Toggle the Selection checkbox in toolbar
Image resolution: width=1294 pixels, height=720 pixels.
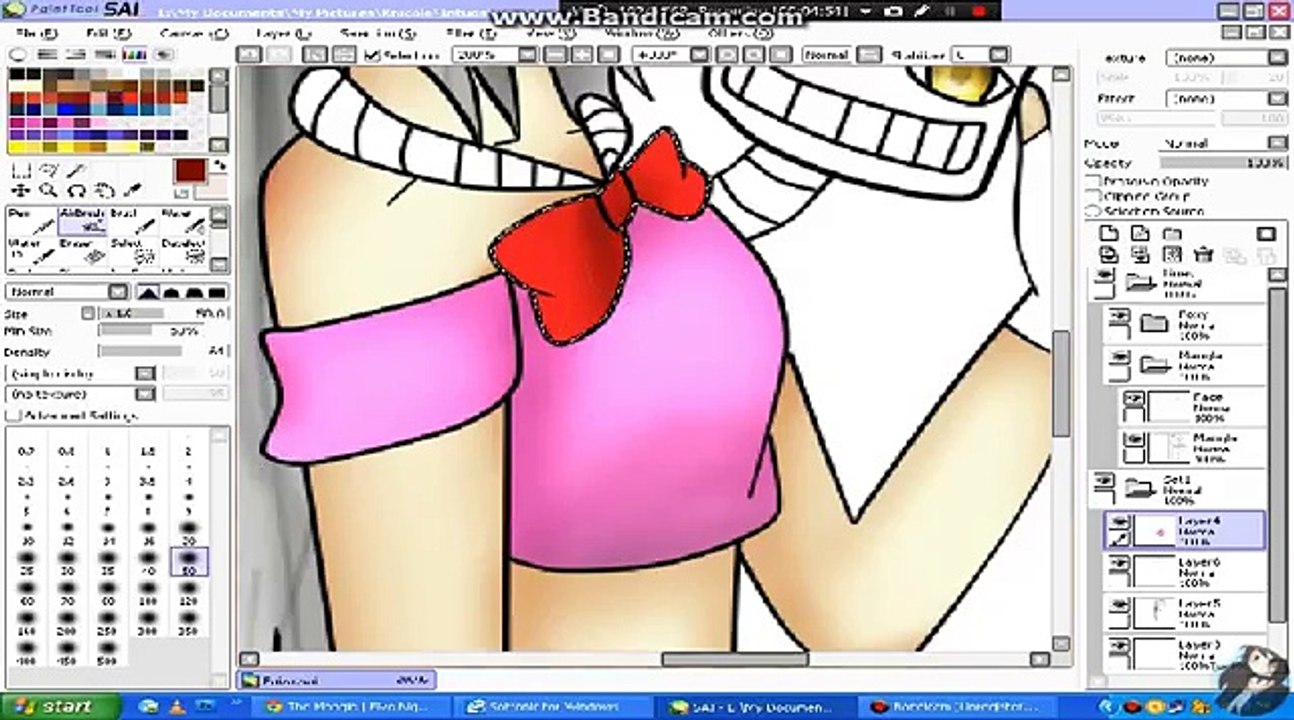coord(374,55)
